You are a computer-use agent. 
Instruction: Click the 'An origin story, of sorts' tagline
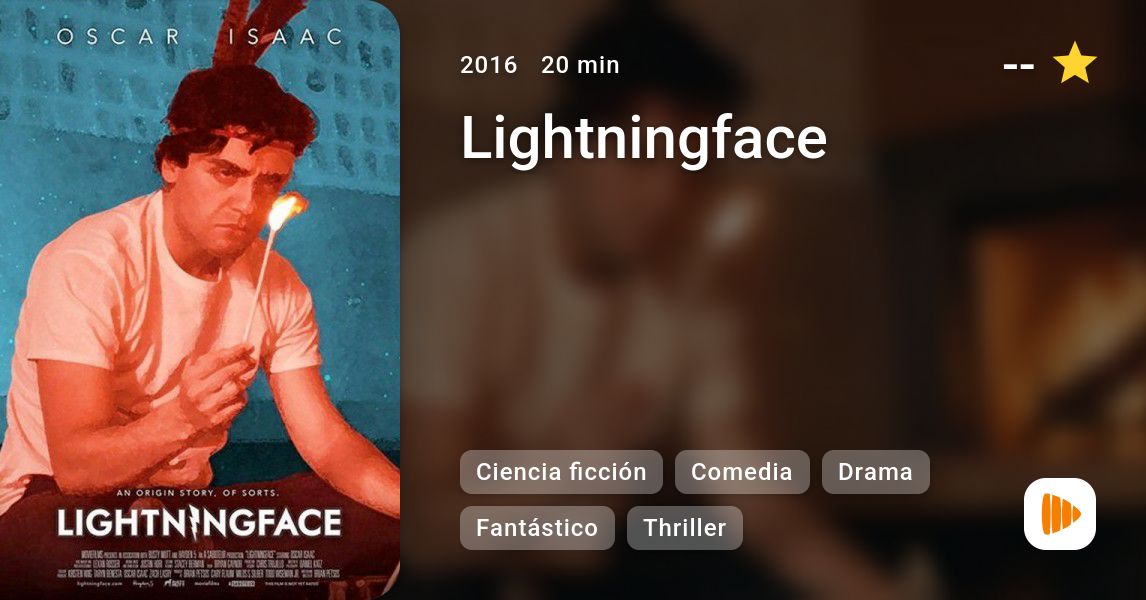point(198,493)
